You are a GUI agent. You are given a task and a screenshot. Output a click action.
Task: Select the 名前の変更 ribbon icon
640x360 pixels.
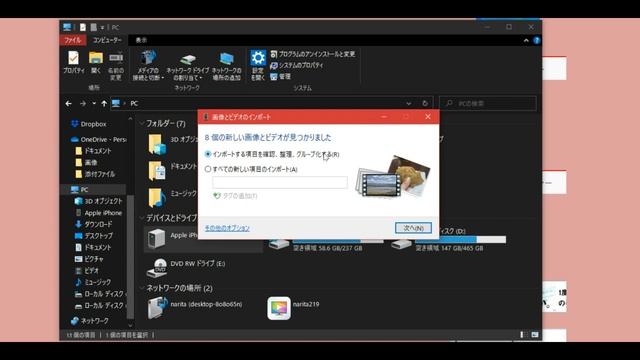[116, 65]
